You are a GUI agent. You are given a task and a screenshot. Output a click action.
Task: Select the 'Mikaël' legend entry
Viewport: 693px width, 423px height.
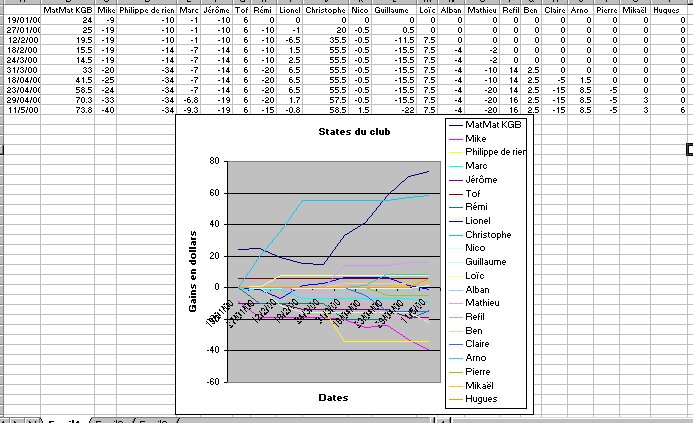(x=472, y=385)
